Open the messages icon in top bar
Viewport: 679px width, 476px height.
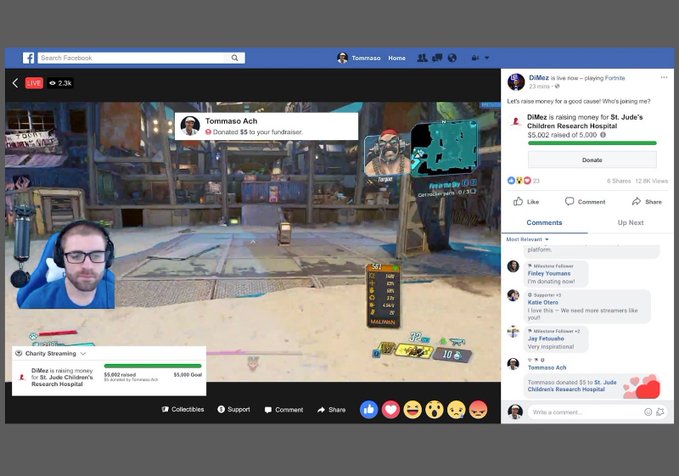click(437, 58)
